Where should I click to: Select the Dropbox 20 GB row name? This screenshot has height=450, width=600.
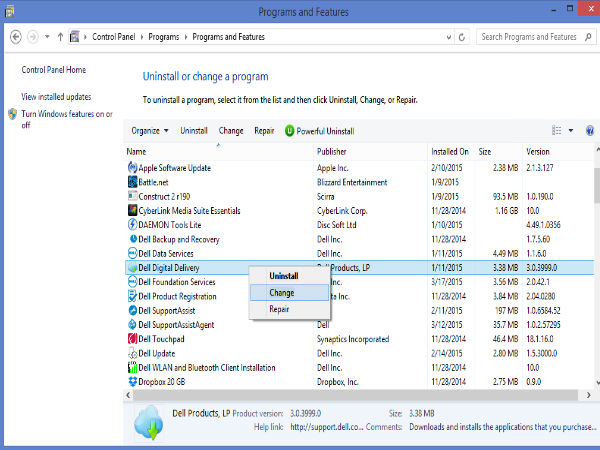click(x=161, y=382)
